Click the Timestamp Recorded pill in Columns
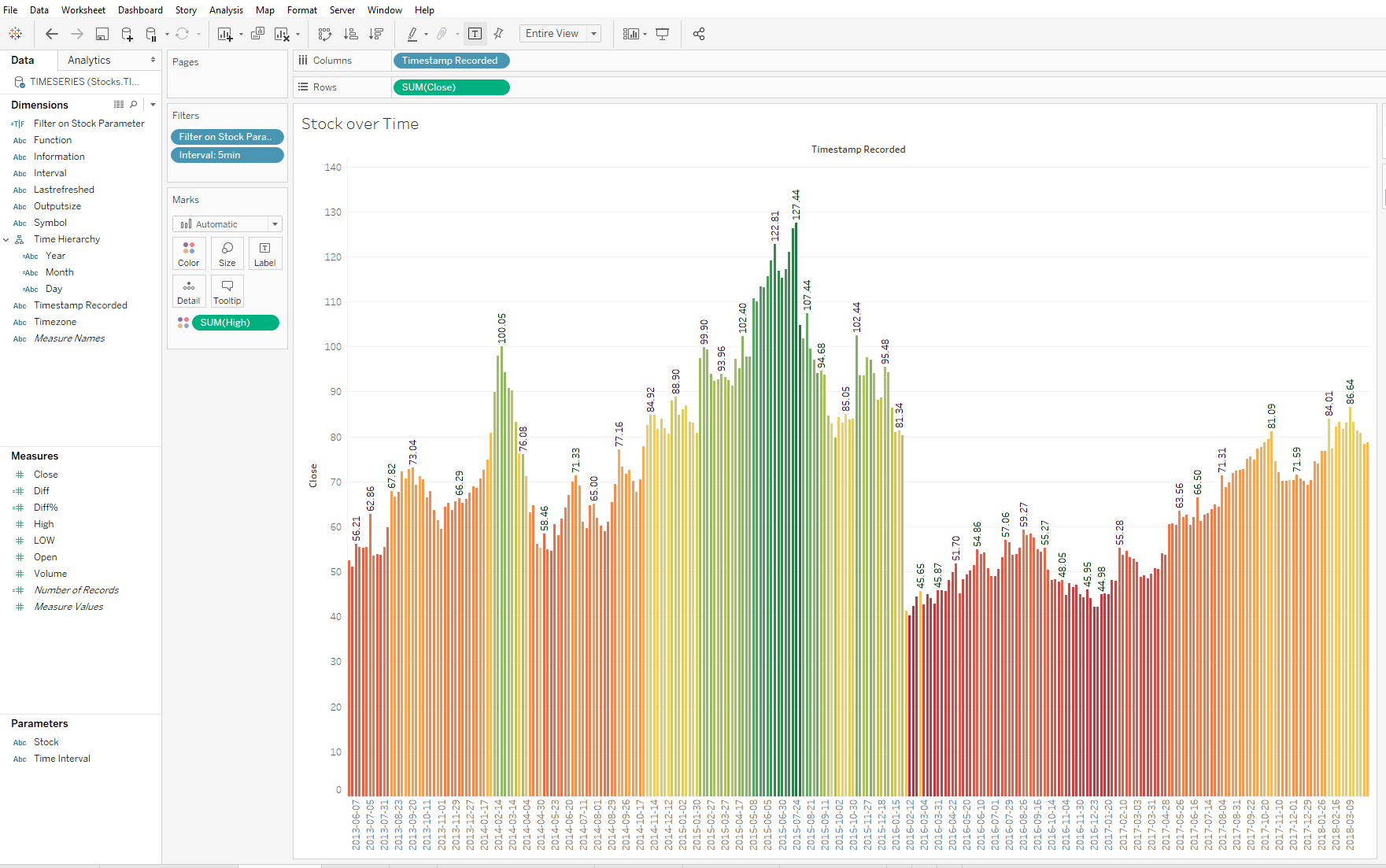 [x=451, y=60]
